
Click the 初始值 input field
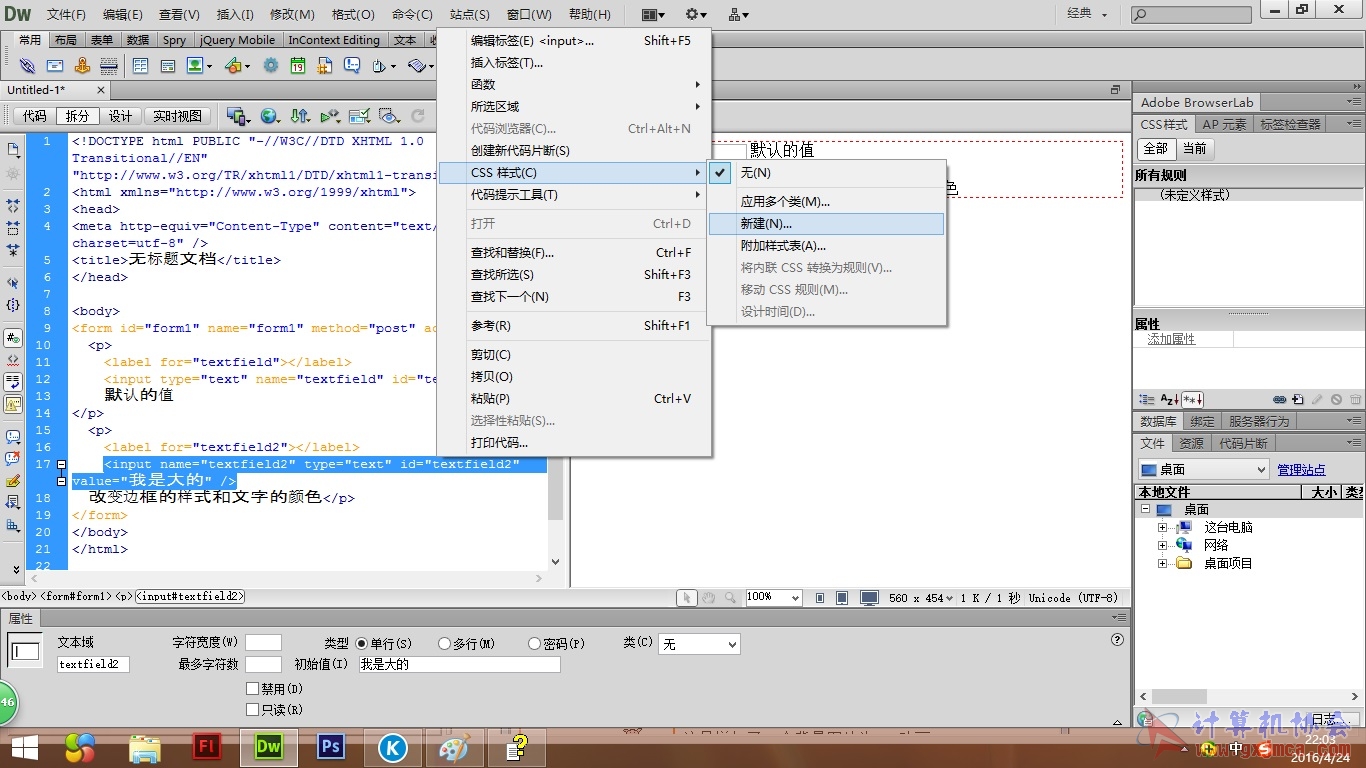(x=459, y=664)
